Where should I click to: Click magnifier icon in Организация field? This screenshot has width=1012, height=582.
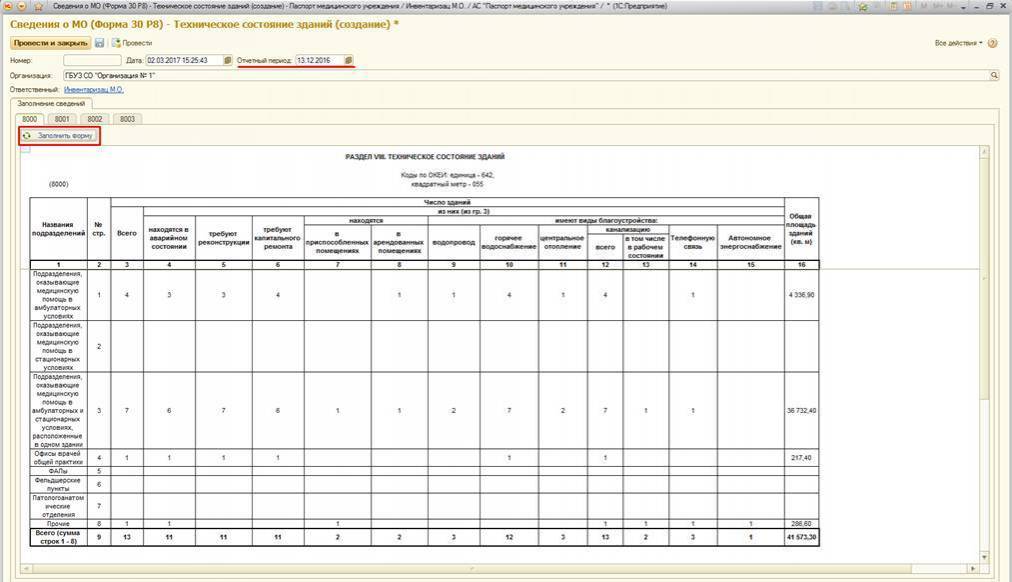[x=994, y=75]
